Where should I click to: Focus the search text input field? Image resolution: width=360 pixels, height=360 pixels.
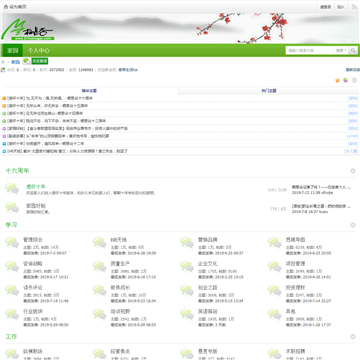pyautogui.click(x=310, y=50)
